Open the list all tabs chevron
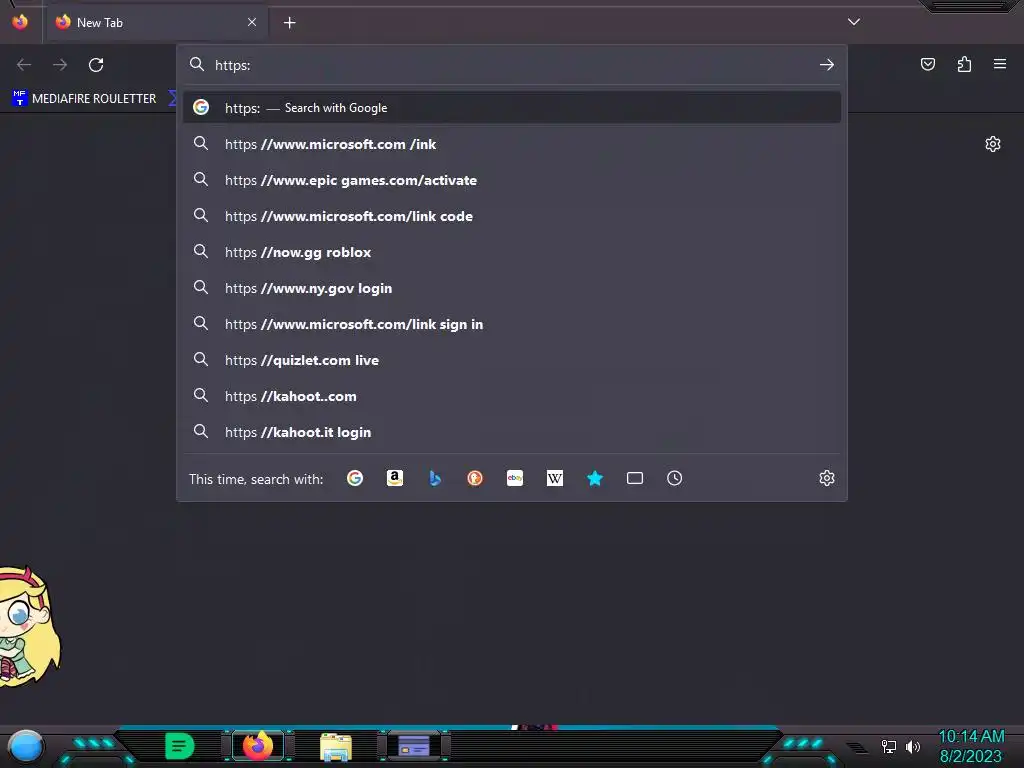1024x768 pixels. [854, 22]
